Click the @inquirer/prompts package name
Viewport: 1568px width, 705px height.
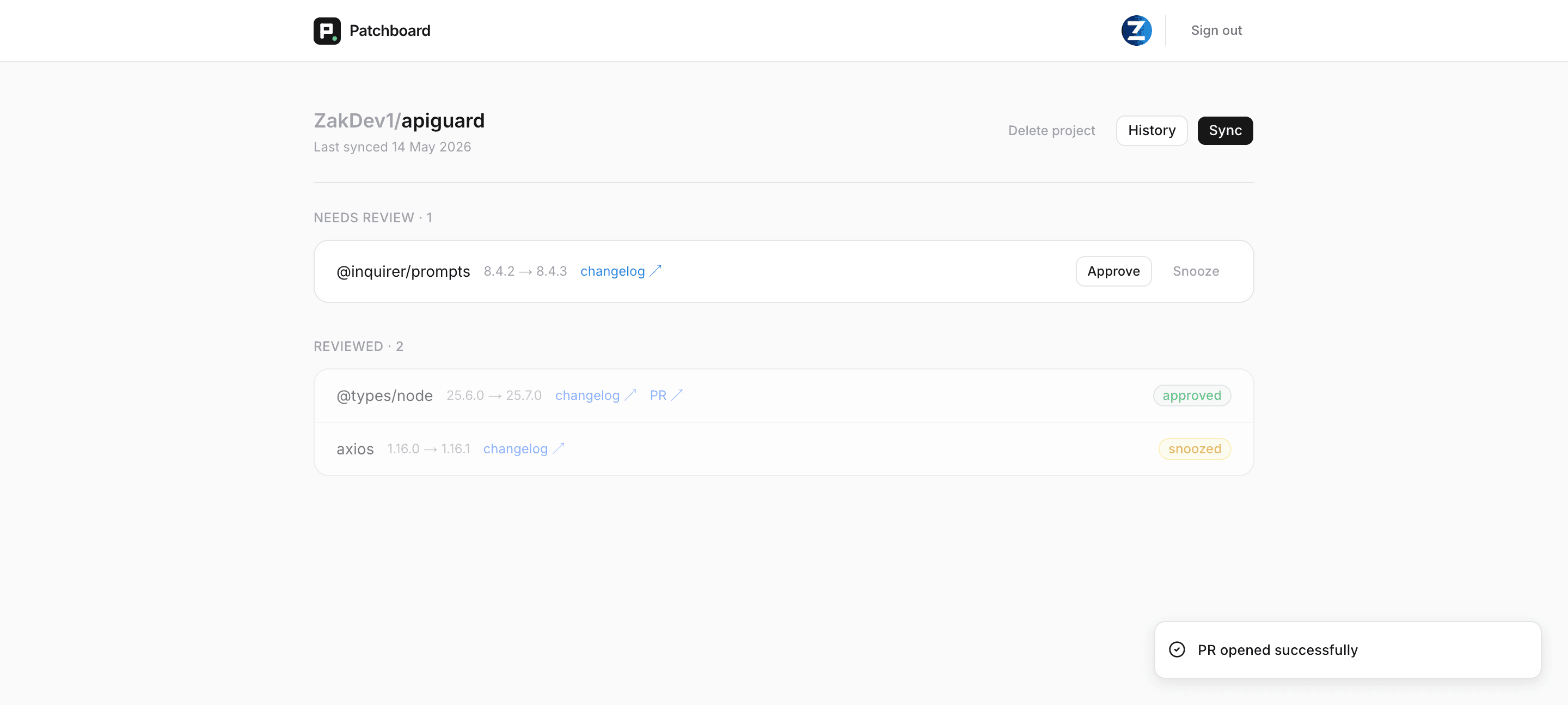[403, 271]
